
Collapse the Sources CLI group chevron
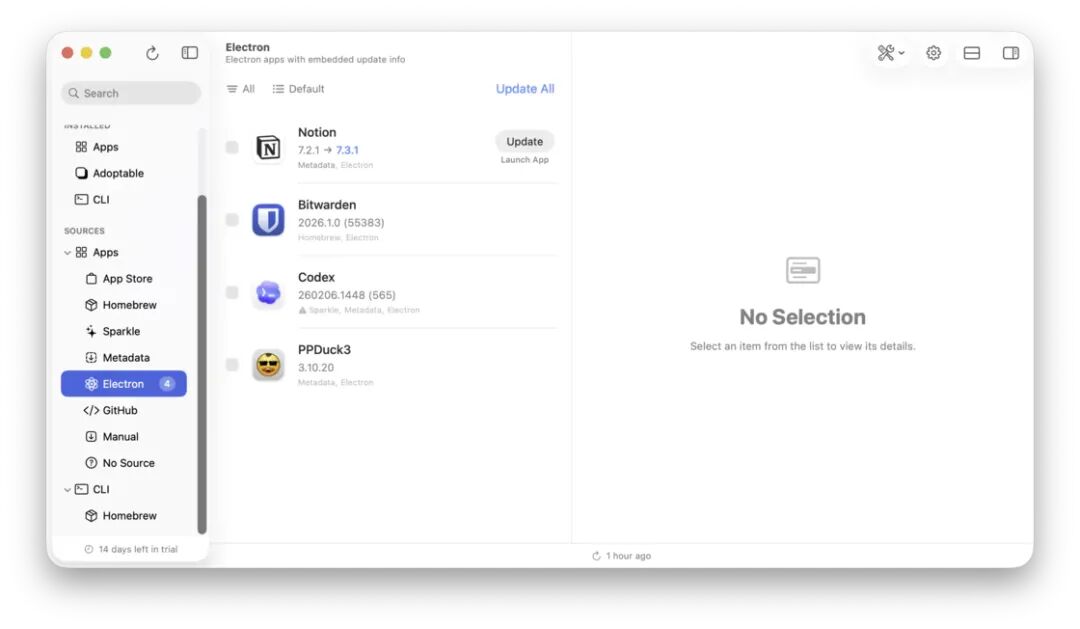[68, 490]
